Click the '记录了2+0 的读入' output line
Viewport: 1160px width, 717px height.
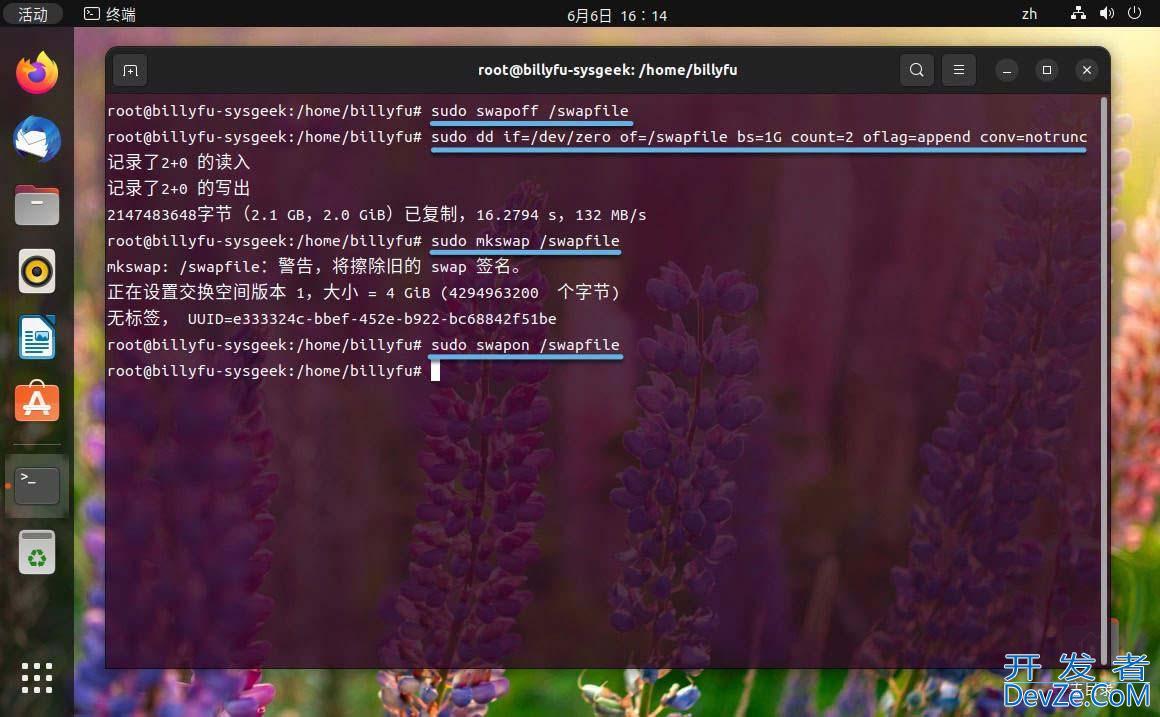[x=178, y=163]
